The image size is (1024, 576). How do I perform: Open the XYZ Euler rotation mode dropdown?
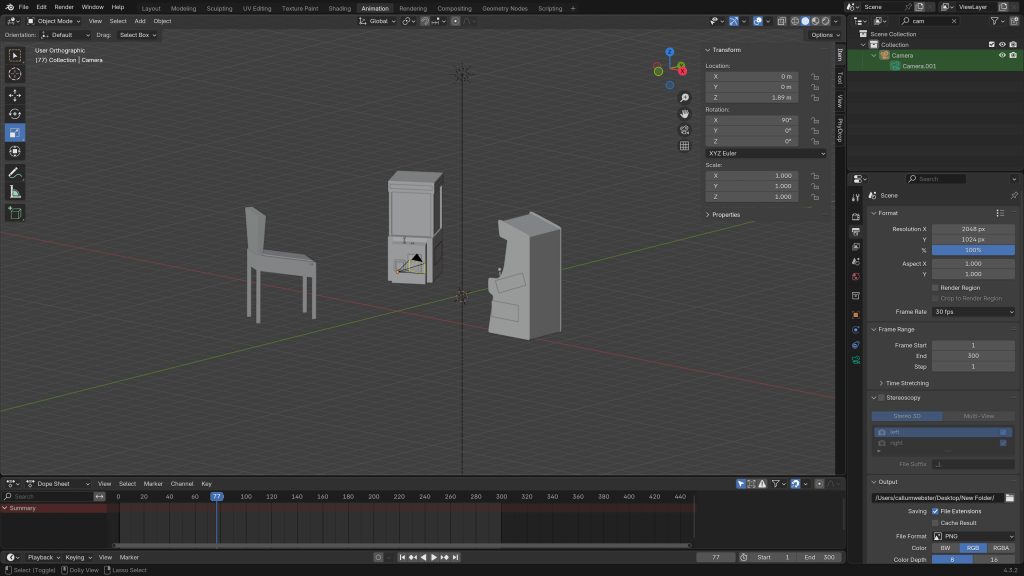[x=766, y=153]
